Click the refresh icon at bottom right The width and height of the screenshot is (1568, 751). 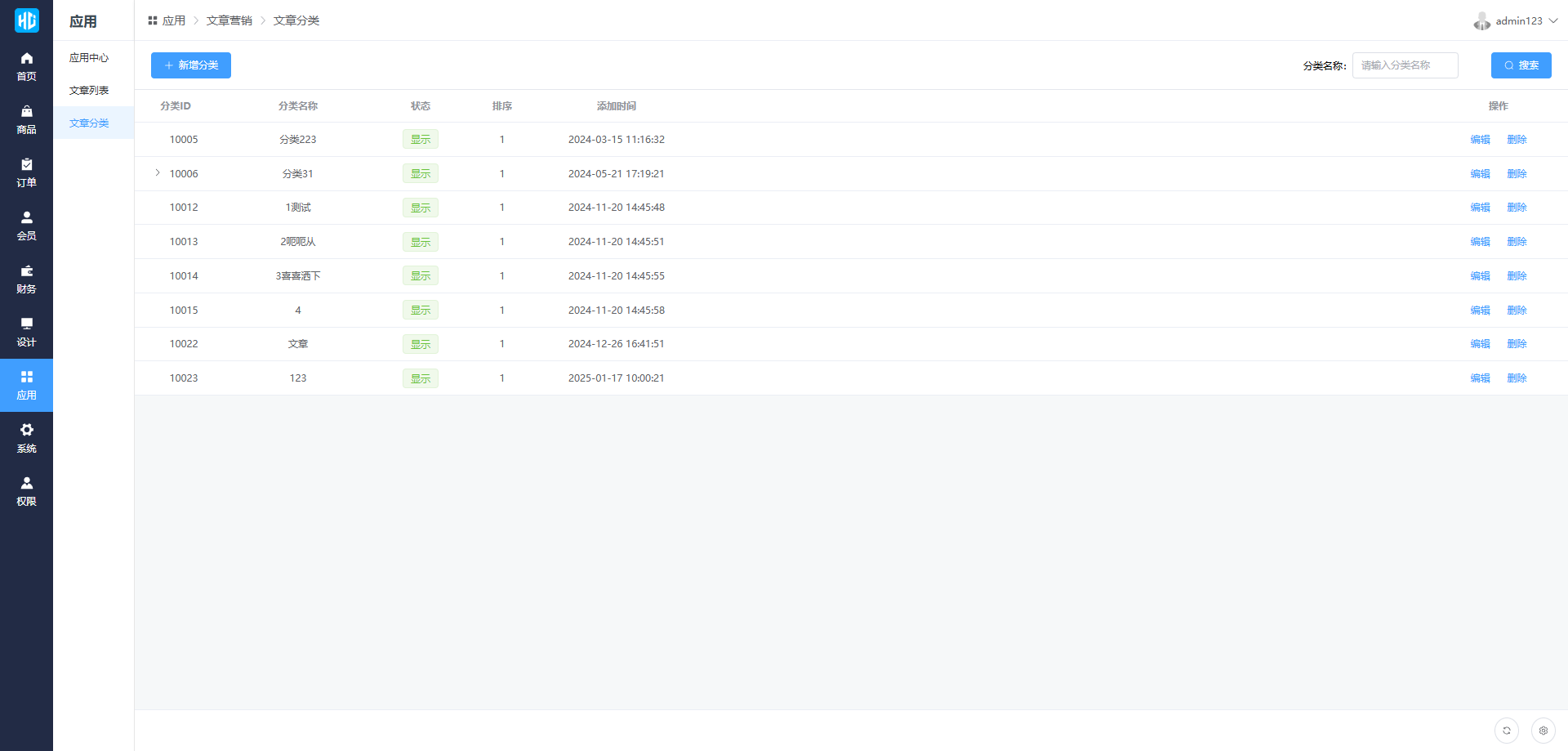(1506, 731)
